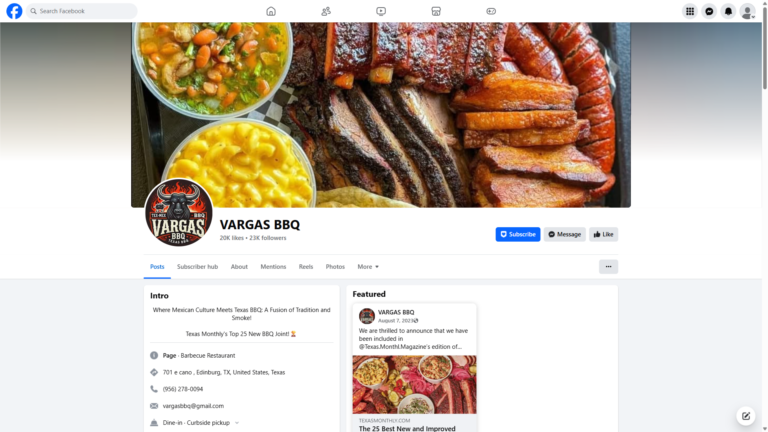Image resolution: width=768 pixels, height=432 pixels.
Task: Open the Friends icon in top navigation
Action: (x=326, y=11)
